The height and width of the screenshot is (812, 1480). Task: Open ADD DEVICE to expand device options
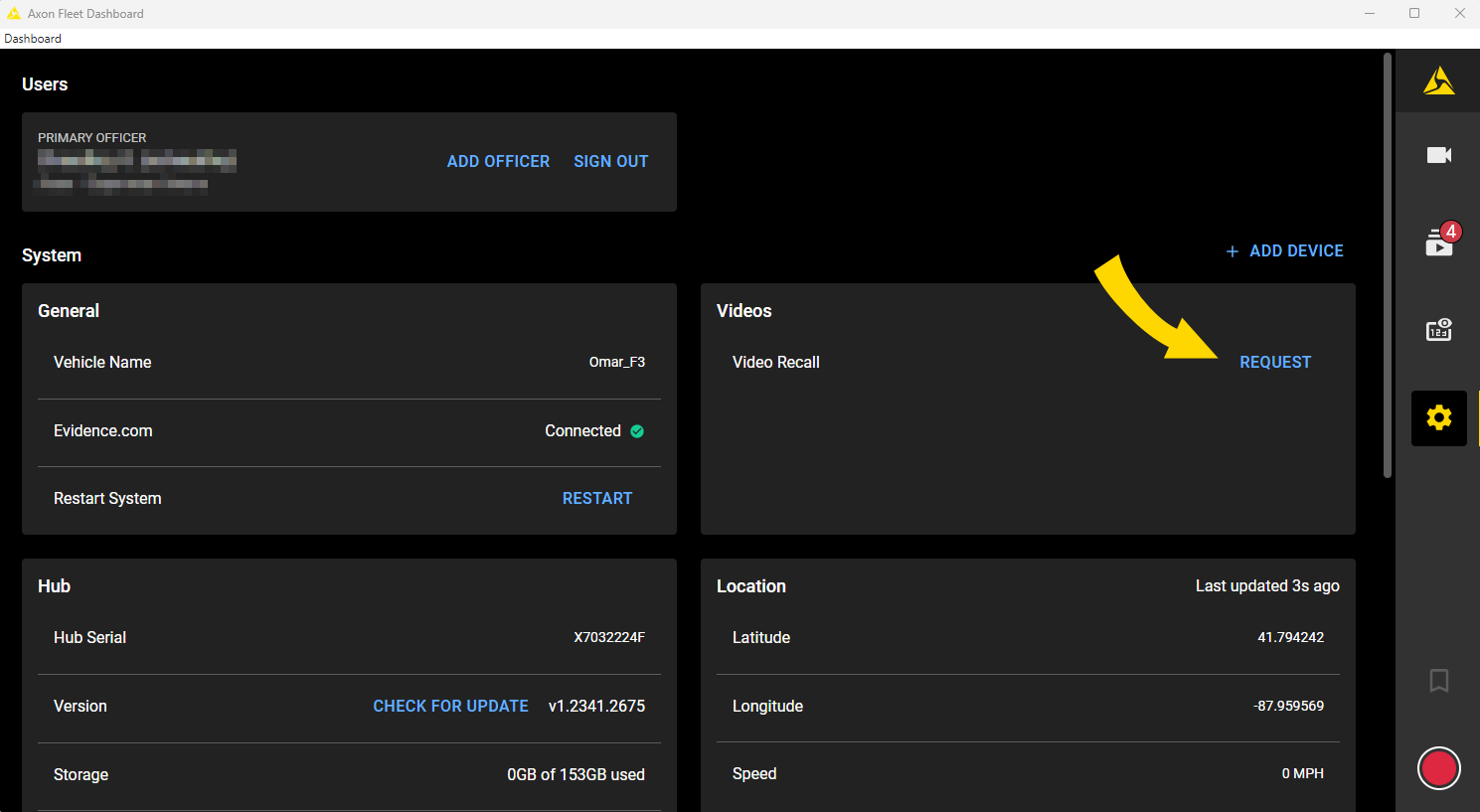[x=1284, y=251]
